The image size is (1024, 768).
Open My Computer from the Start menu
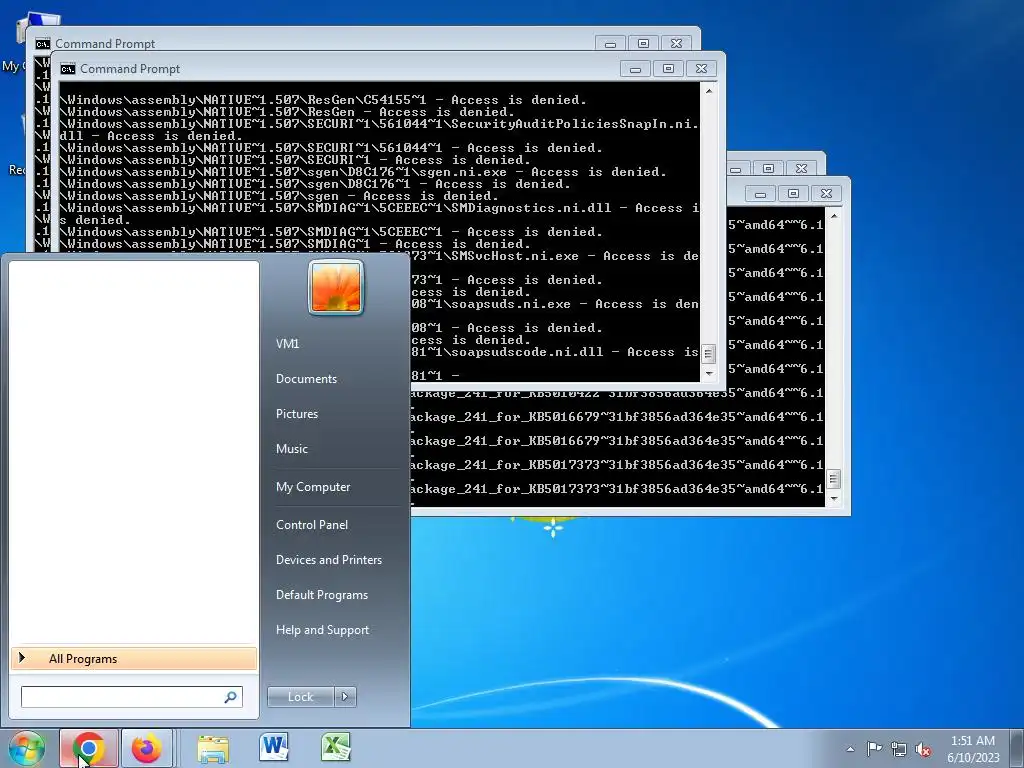tap(313, 487)
